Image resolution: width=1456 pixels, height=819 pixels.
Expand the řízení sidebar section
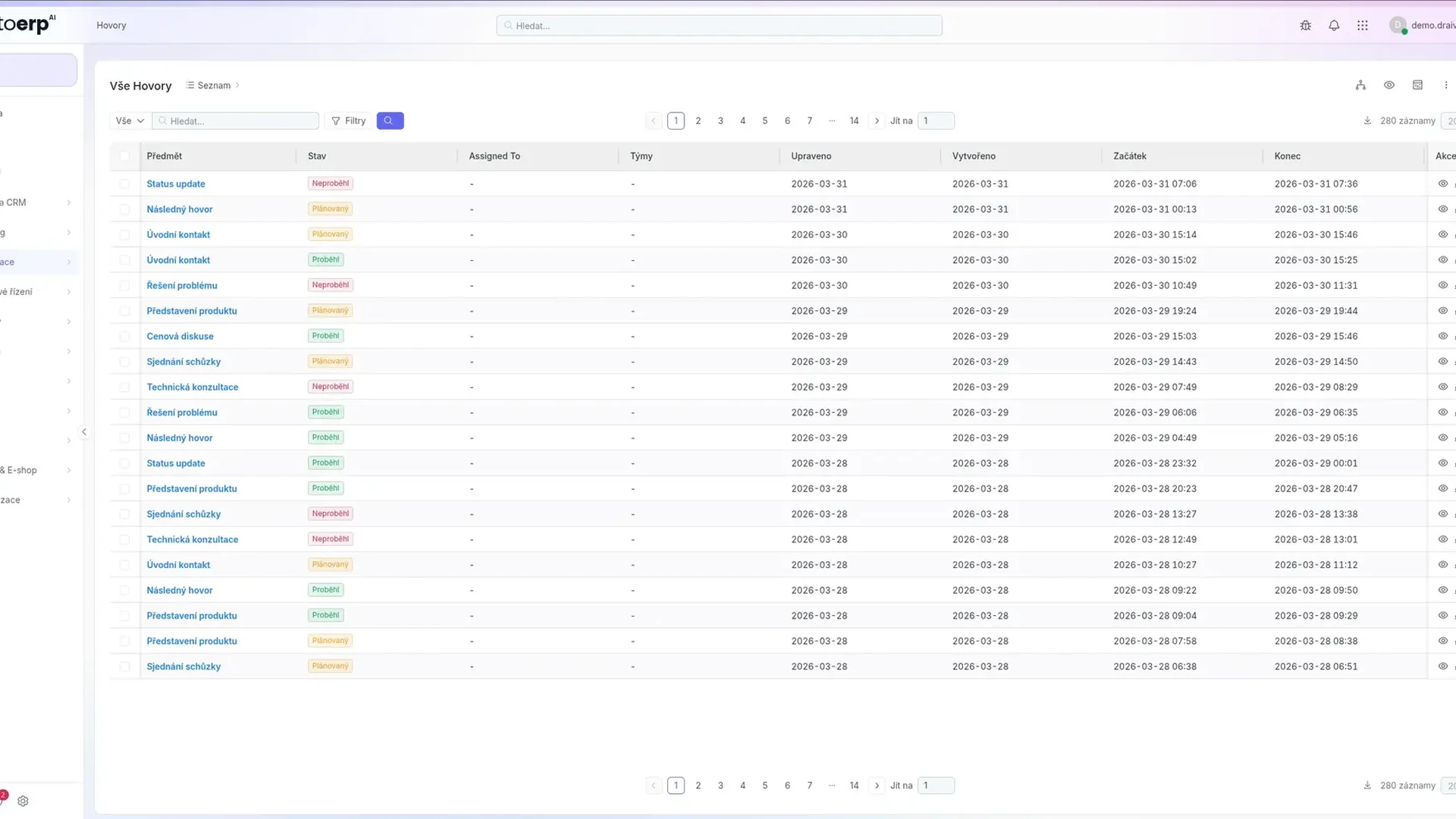pyautogui.click(x=68, y=292)
